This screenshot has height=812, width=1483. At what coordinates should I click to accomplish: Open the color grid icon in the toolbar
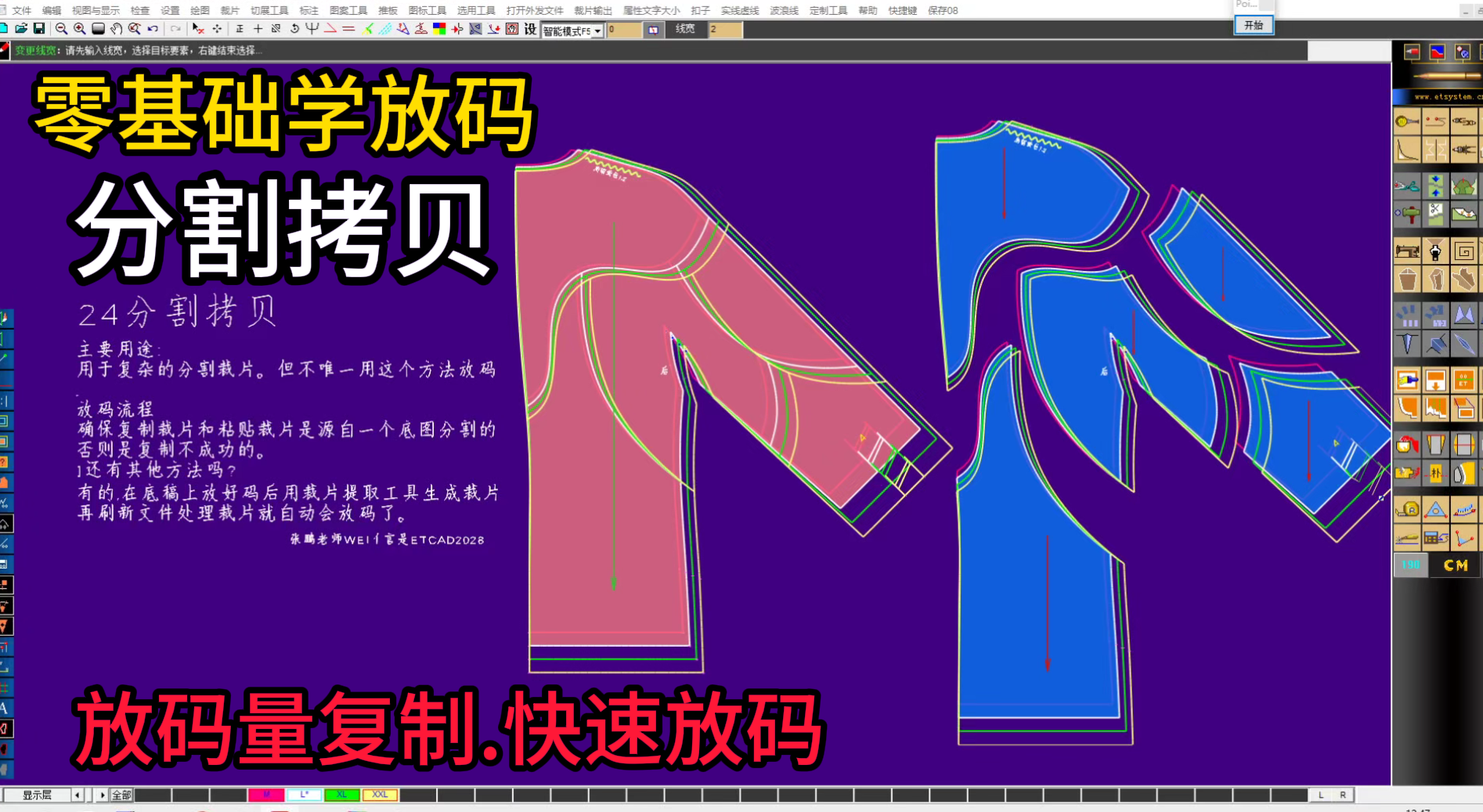[438, 30]
